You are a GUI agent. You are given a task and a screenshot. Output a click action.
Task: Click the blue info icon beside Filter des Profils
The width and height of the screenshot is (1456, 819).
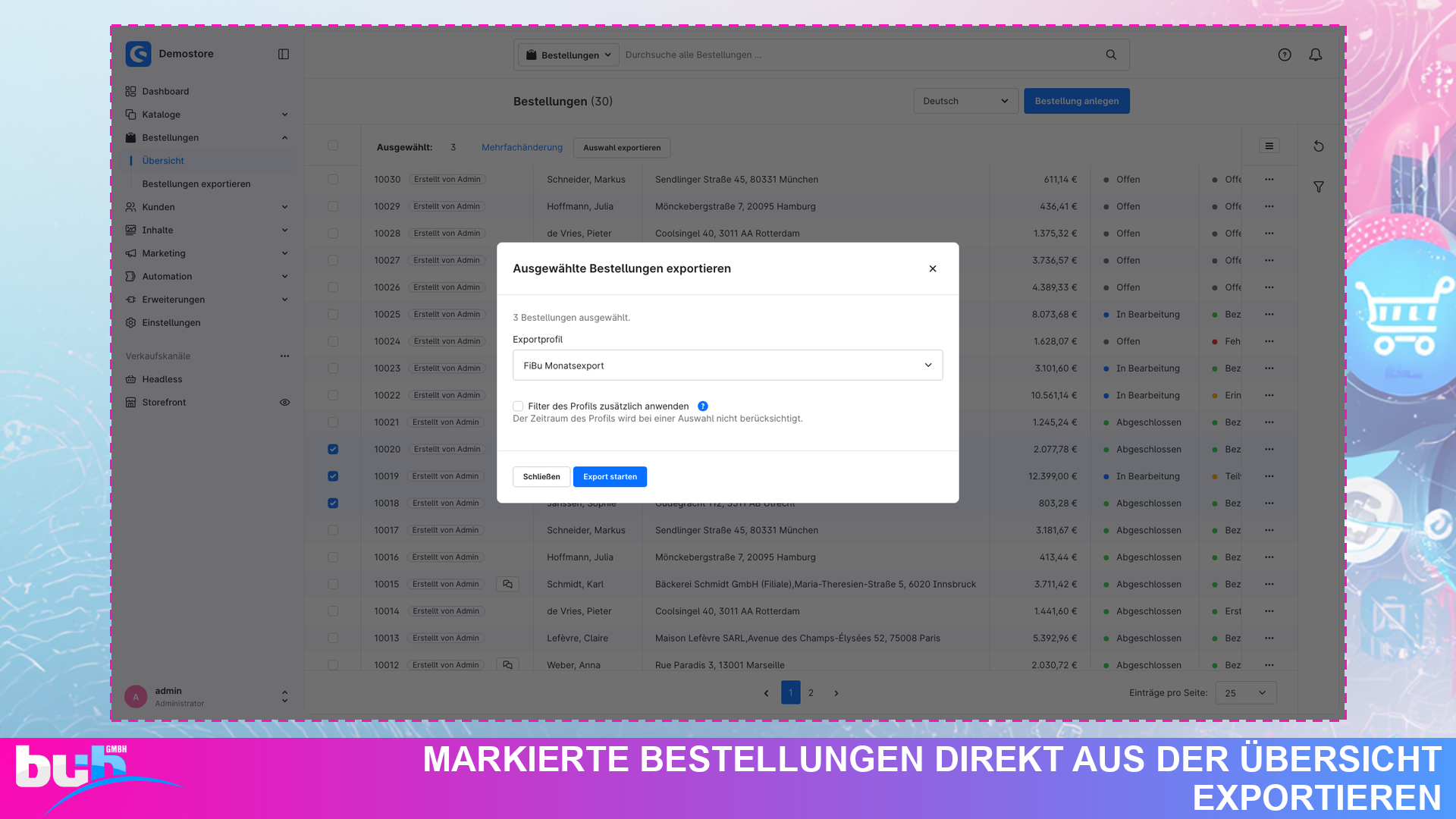point(703,406)
